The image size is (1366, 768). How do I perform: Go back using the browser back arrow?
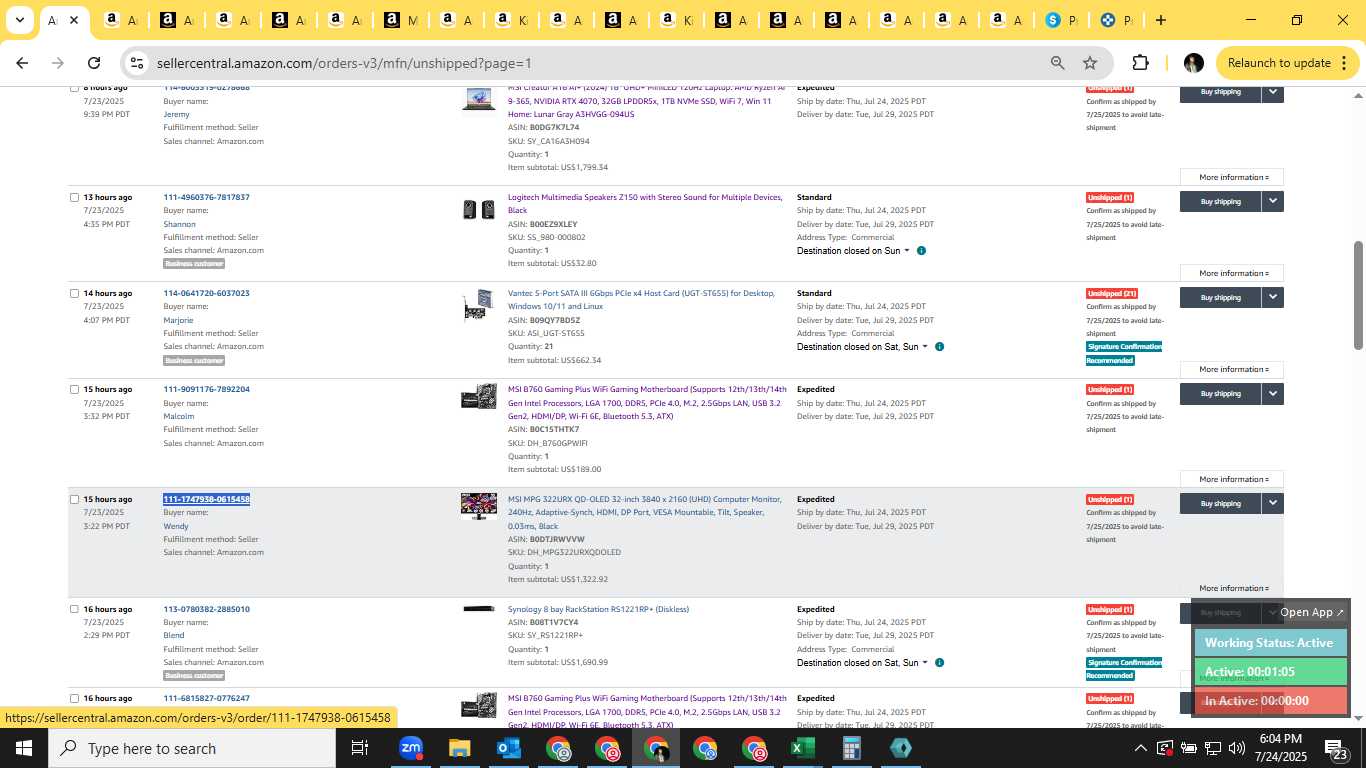coord(22,63)
